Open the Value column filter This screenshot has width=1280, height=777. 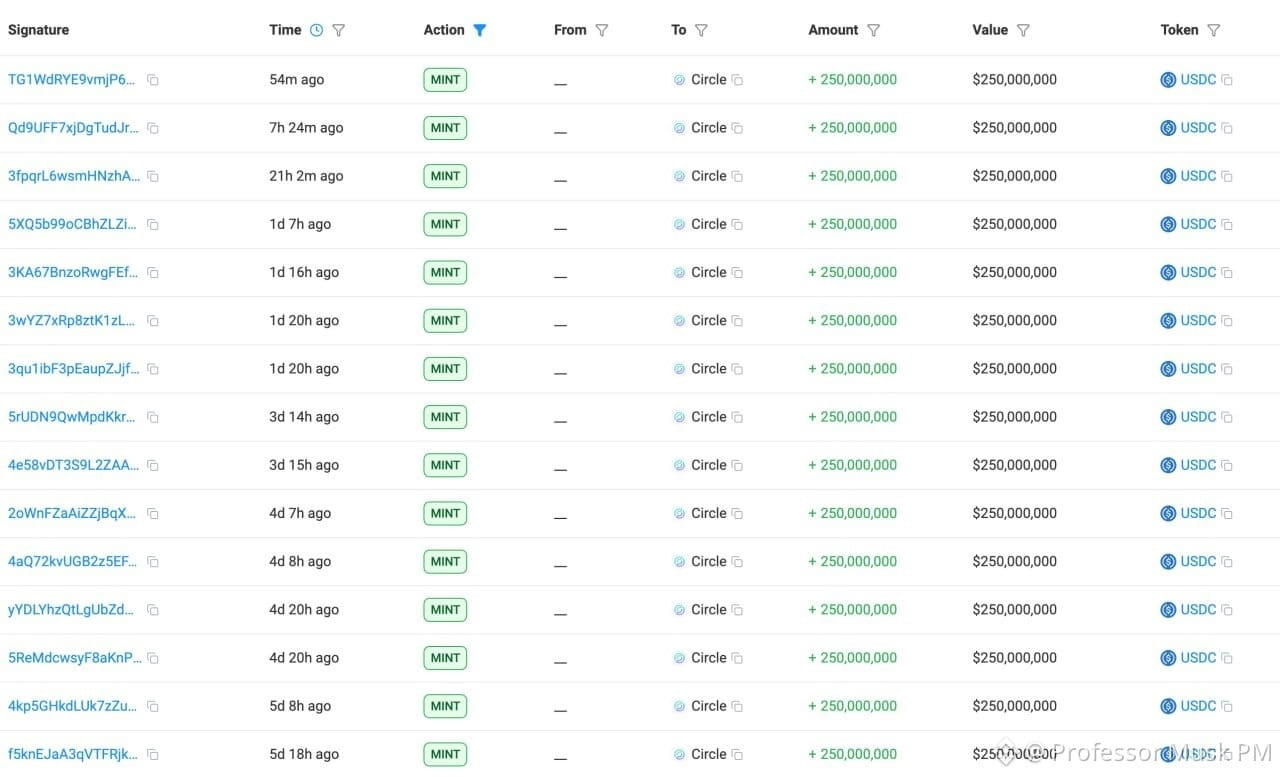(1023, 30)
